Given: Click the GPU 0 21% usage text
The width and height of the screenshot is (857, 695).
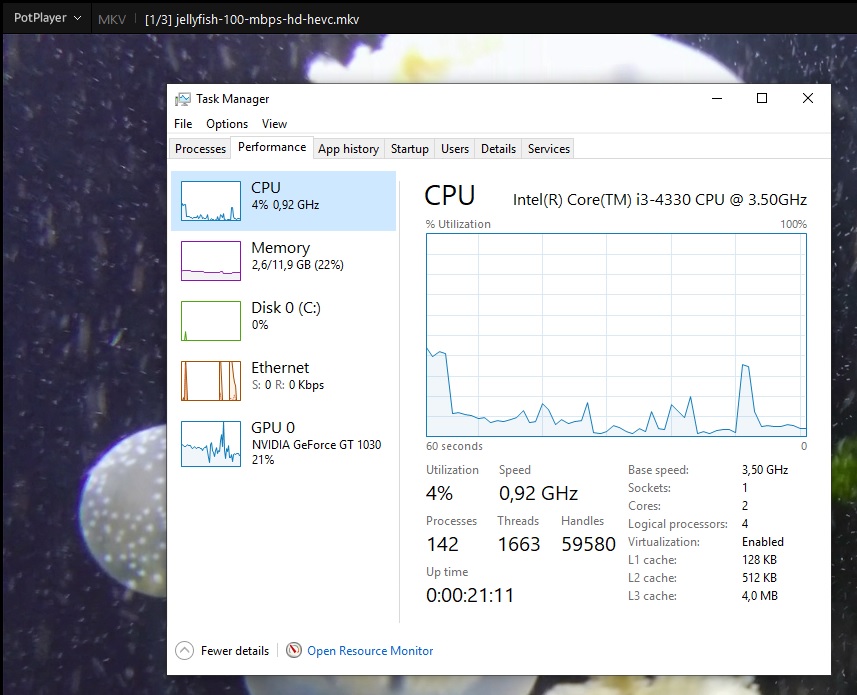Looking at the screenshot, I should click(x=263, y=460).
